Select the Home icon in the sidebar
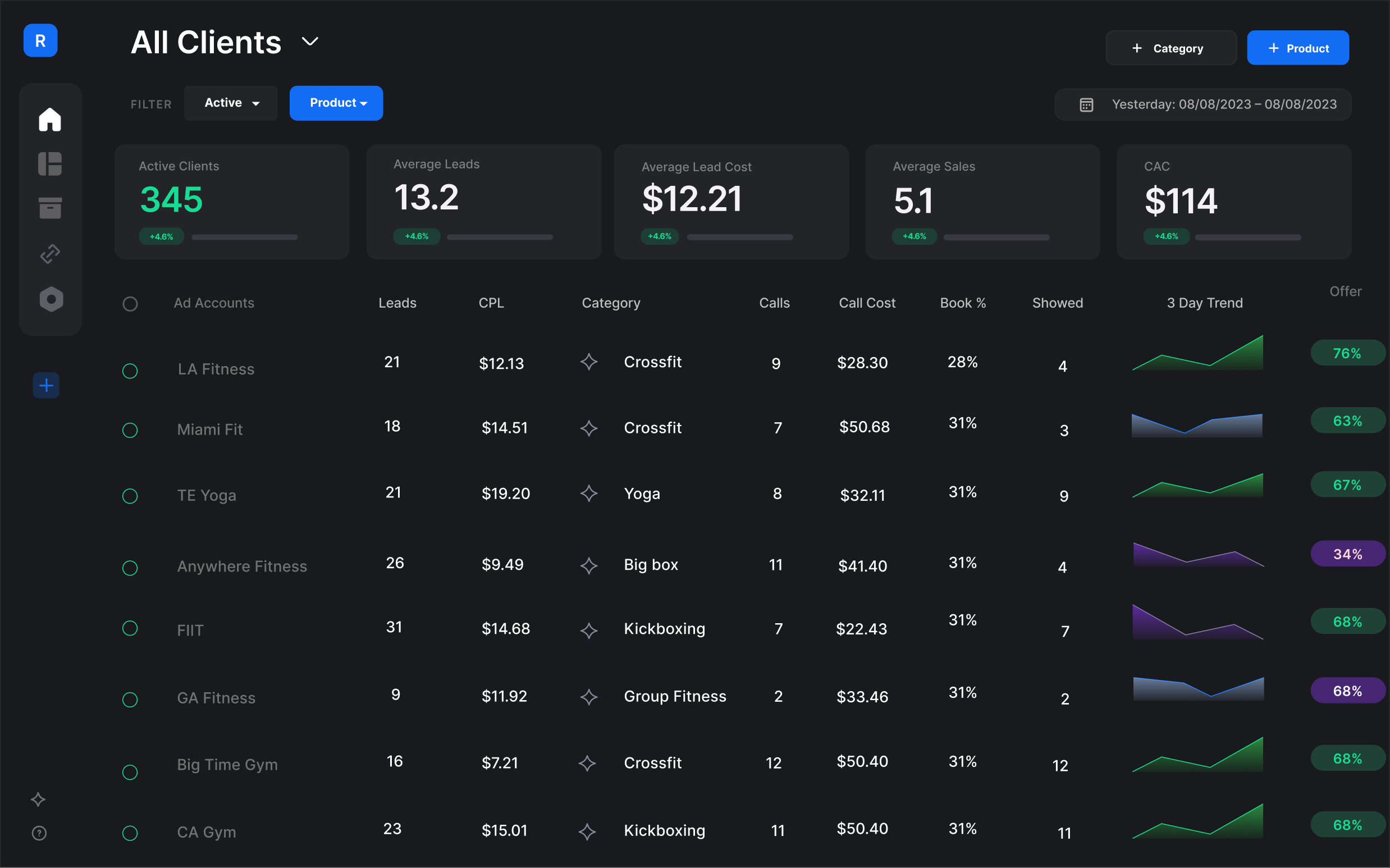The image size is (1390, 868). click(50, 119)
